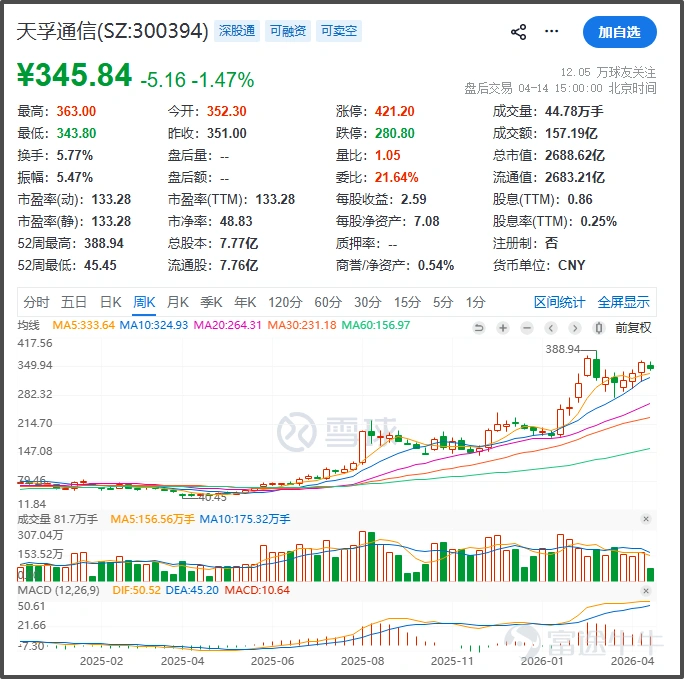Close the 成交量 volume indicator panel
Image resolution: width=684 pixels, height=679 pixels.
(646, 519)
